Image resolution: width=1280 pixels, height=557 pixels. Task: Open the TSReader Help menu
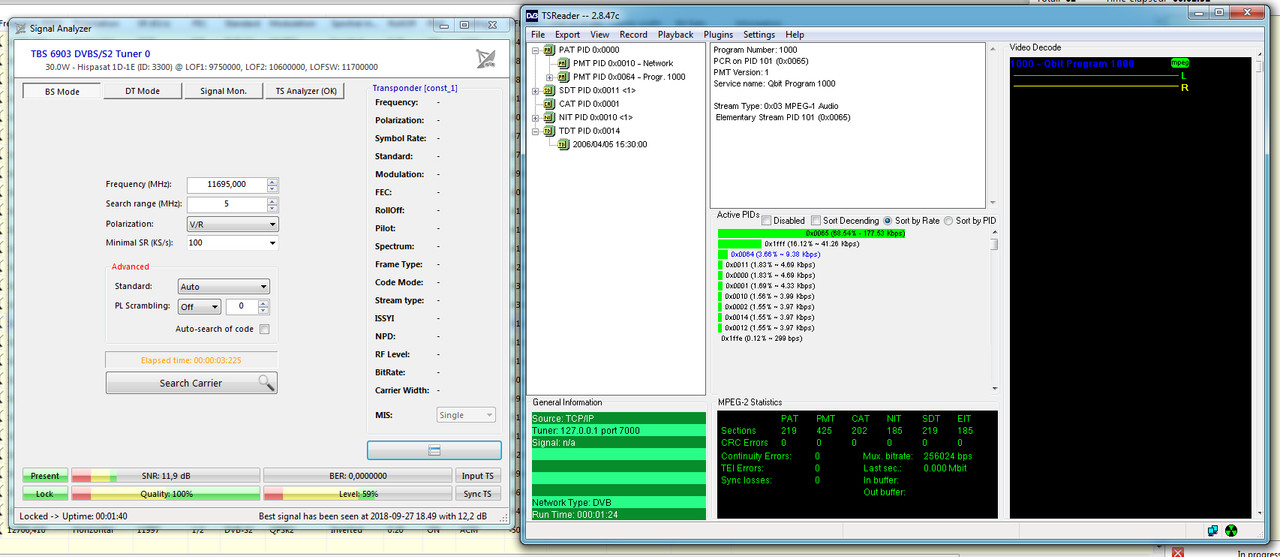795,34
